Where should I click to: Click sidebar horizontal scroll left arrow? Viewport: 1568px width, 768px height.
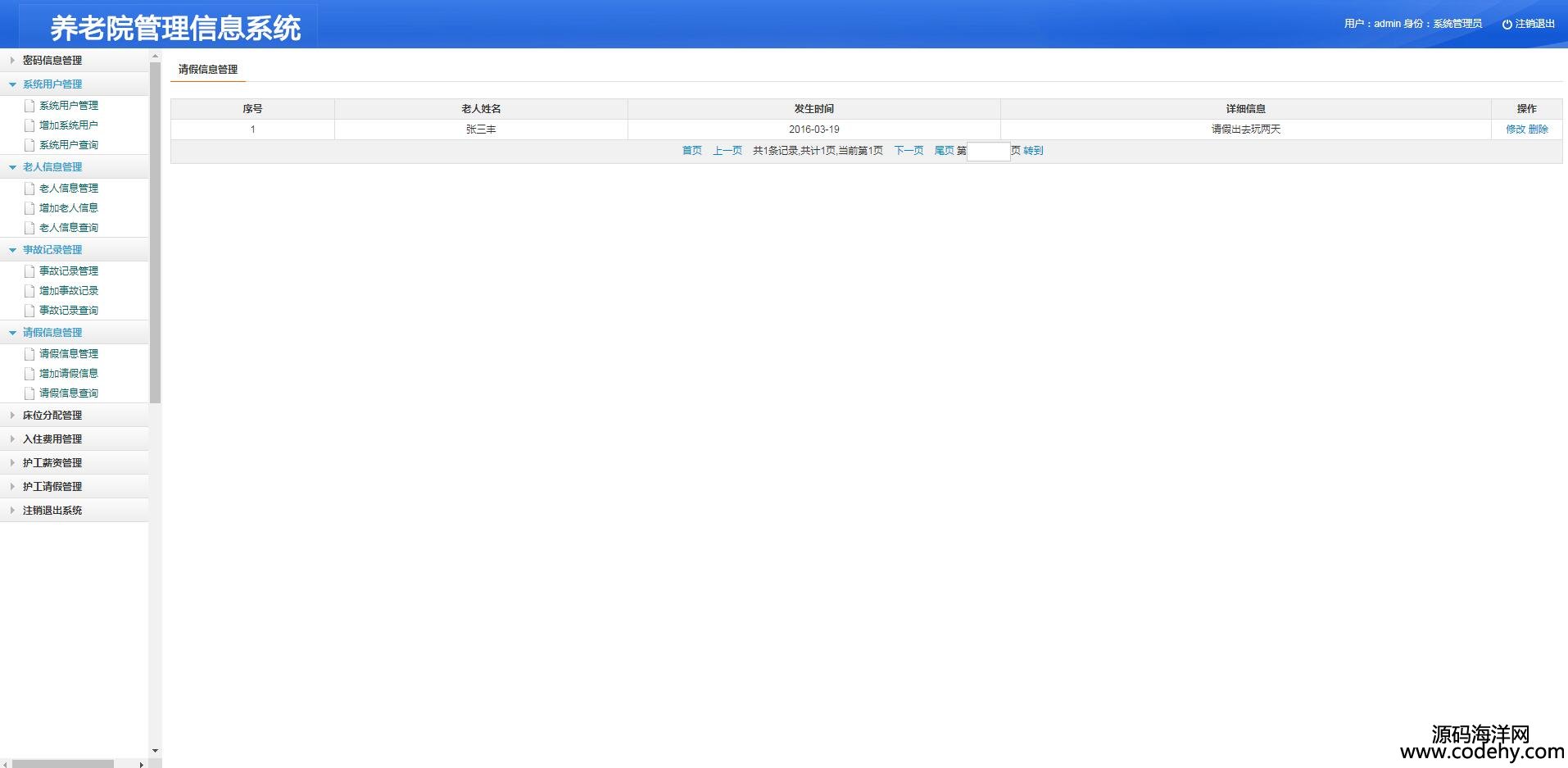pyautogui.click(x=6, y=764)
